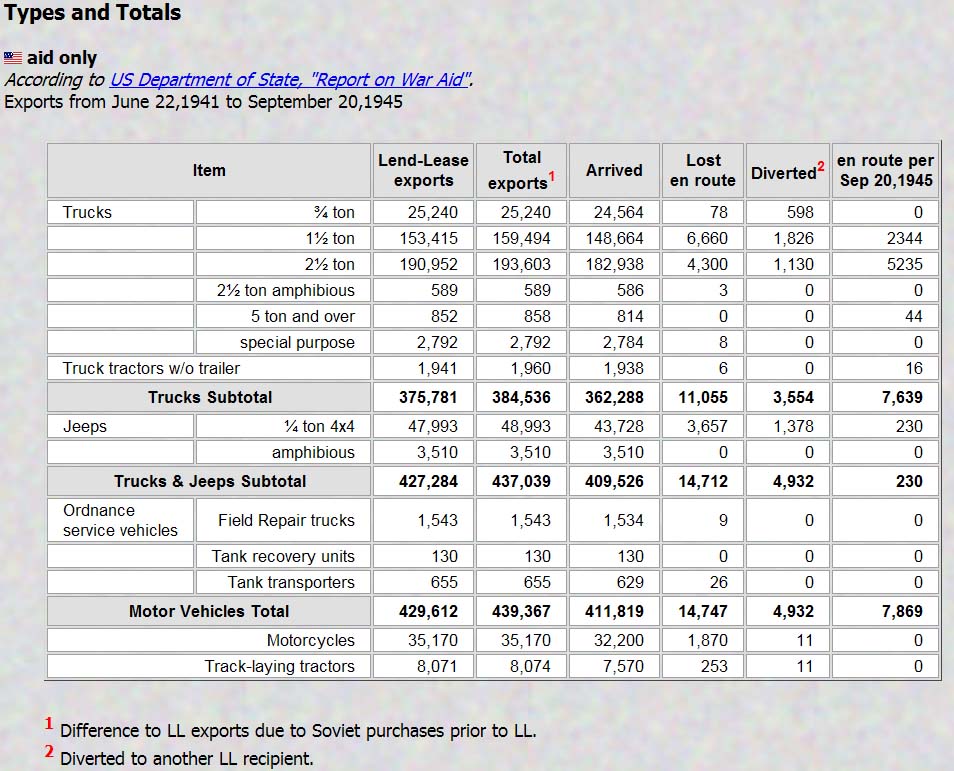Click the 'en route per Sep 20,1945' header
Screen dimensions: 954x771
pos(885,170)
